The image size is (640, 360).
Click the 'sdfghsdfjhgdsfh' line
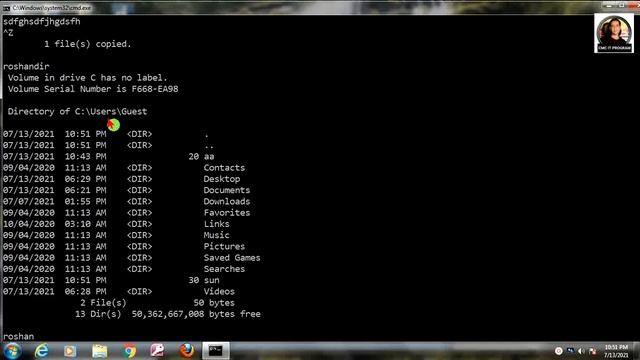tap(42, 22)
